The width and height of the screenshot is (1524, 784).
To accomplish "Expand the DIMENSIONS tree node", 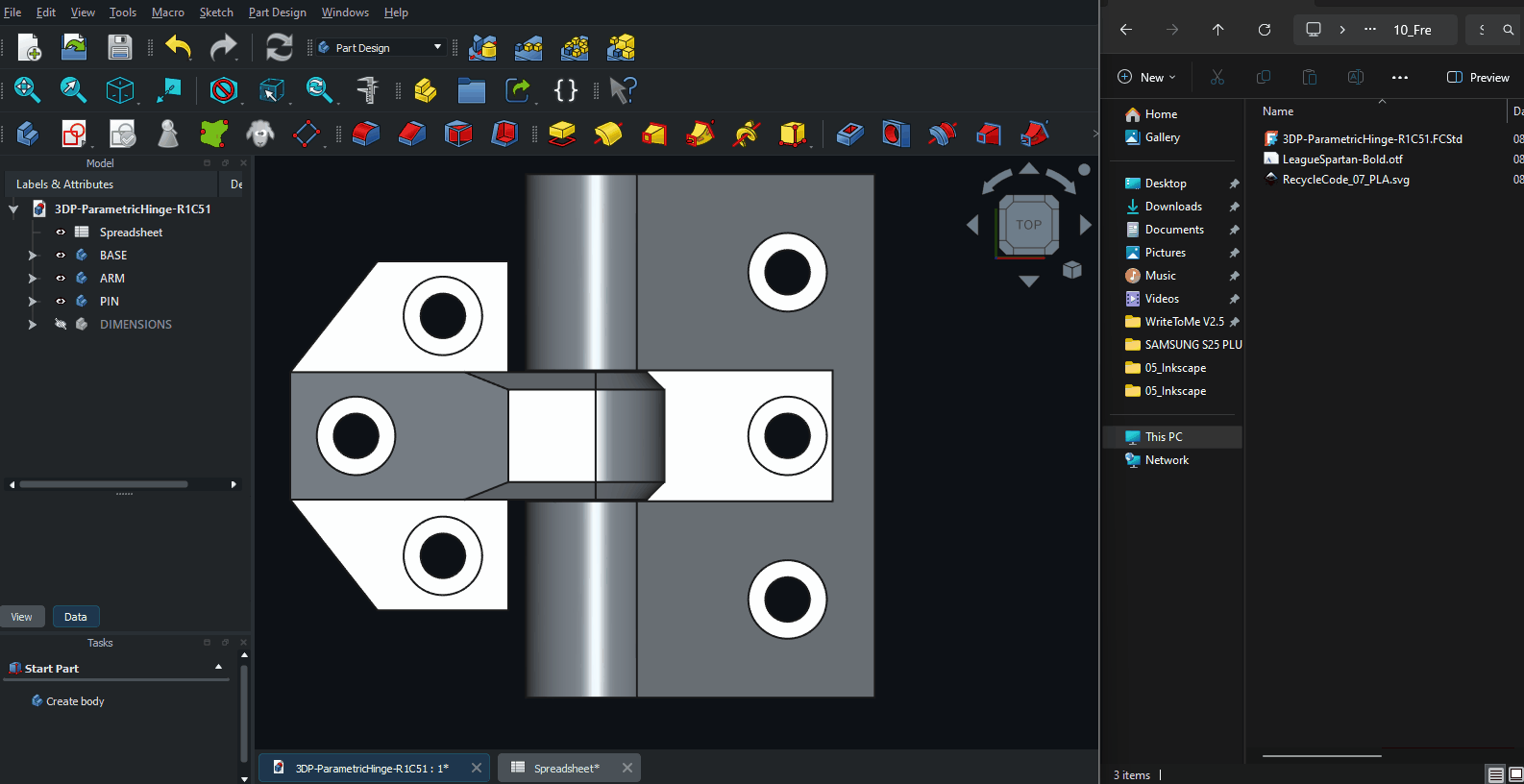I will click(33, 325).
